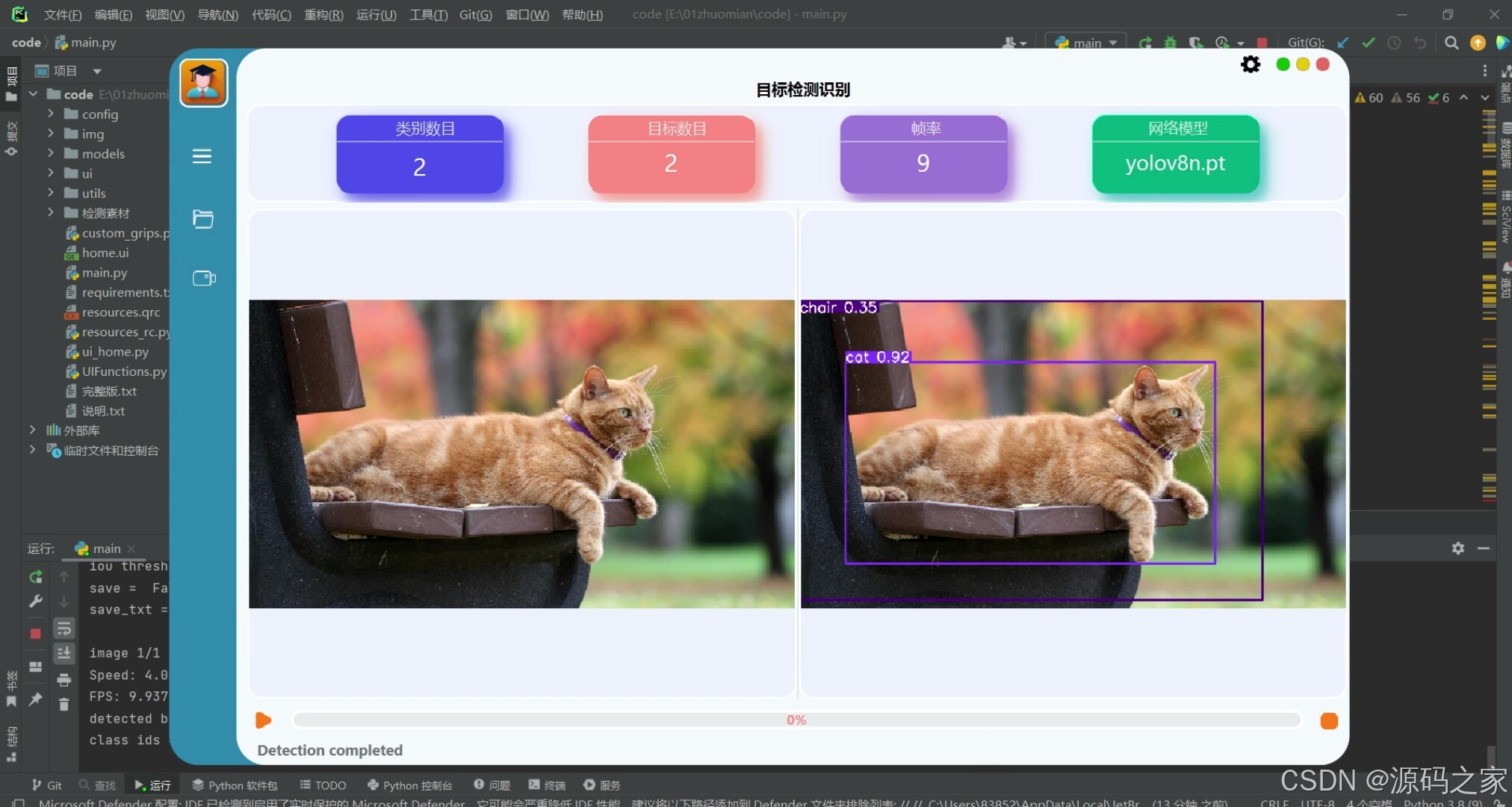This screenshot has width=1512, height=807.
Task: Select the camera icon in sidebar
Action: tap(203, 278)
